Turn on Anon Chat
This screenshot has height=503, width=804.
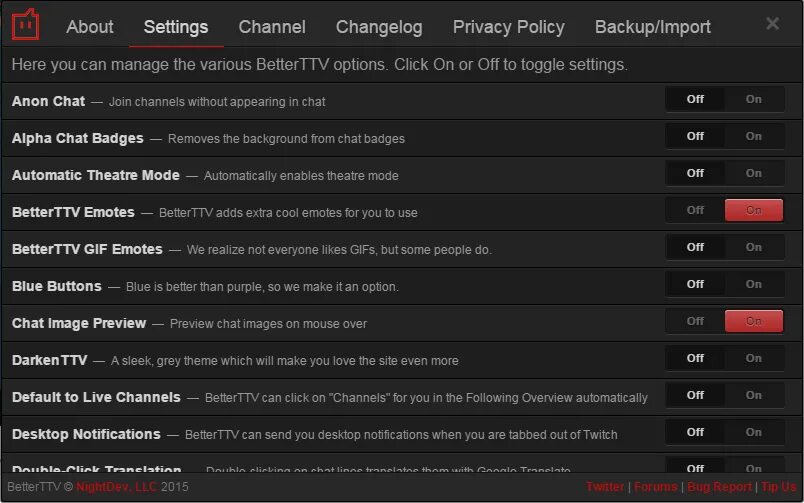tap(754, 99)
